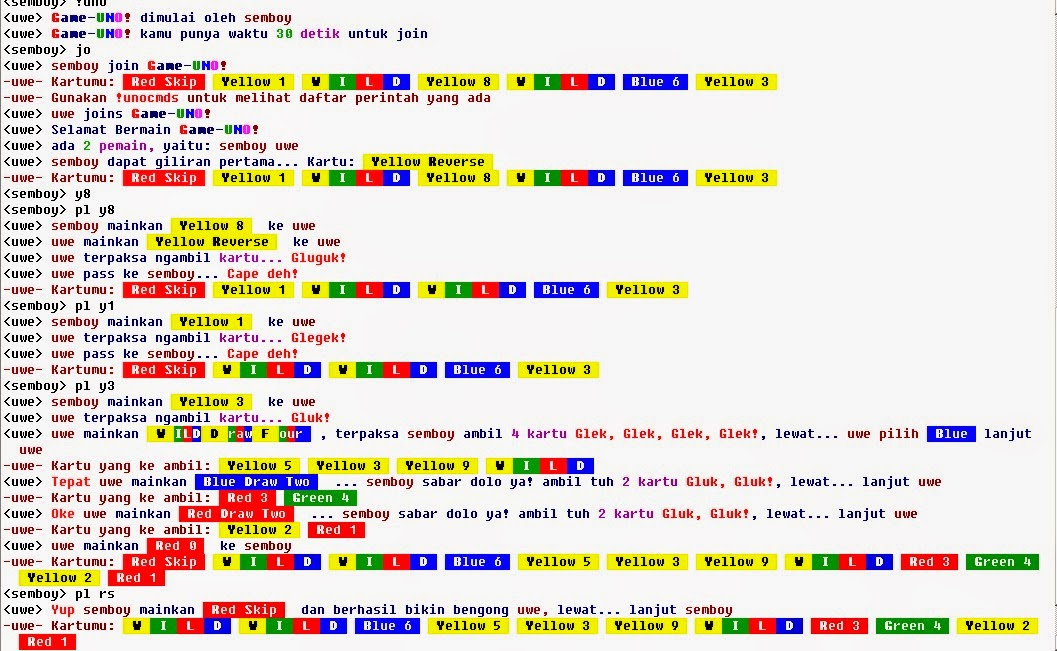
Task: Click the 'Glek, Glek, Glek, Glek!' text
Action: (666, 434)
